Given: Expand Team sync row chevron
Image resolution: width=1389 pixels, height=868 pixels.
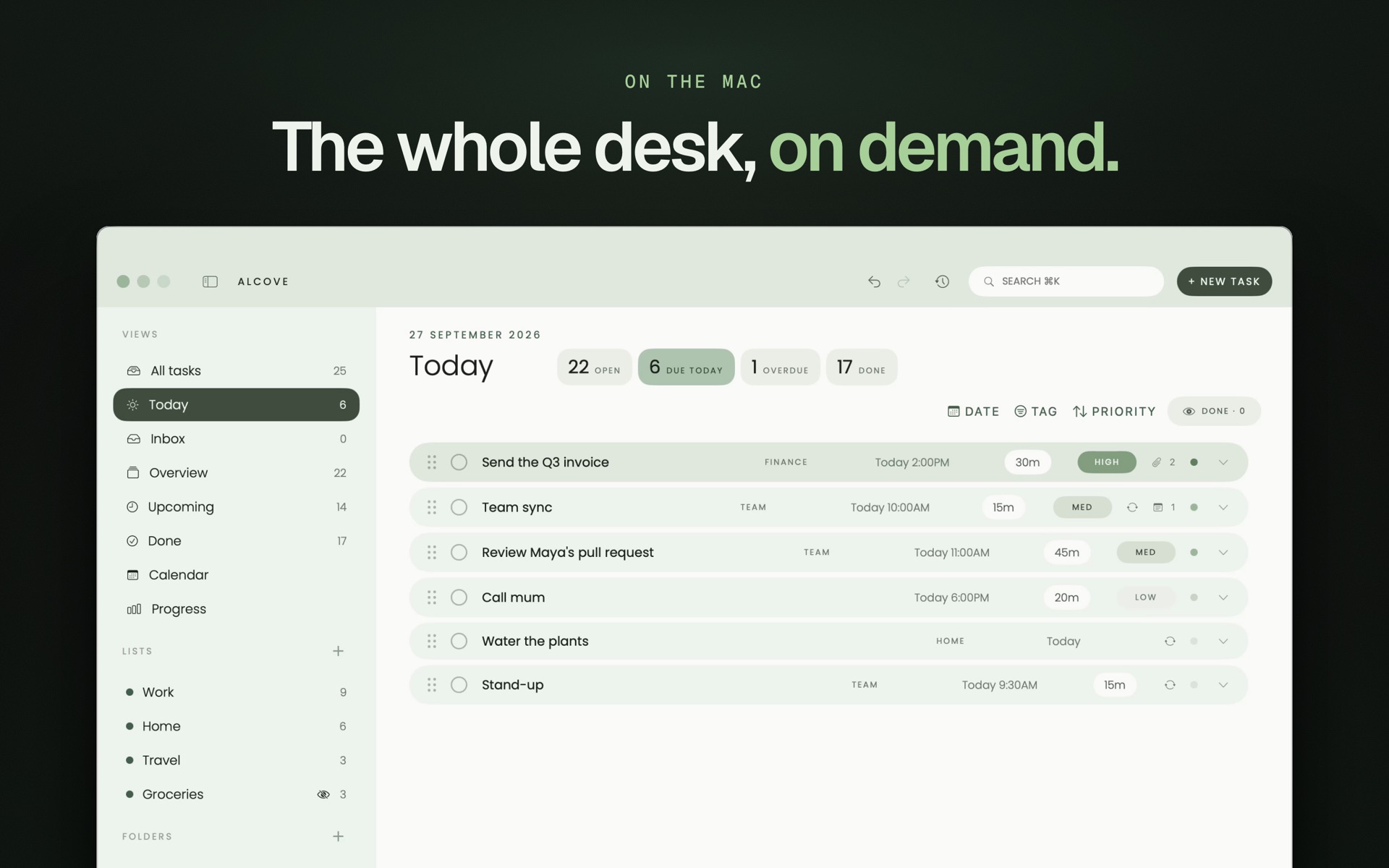Looking at the screenshot, I should point(1223,507).
